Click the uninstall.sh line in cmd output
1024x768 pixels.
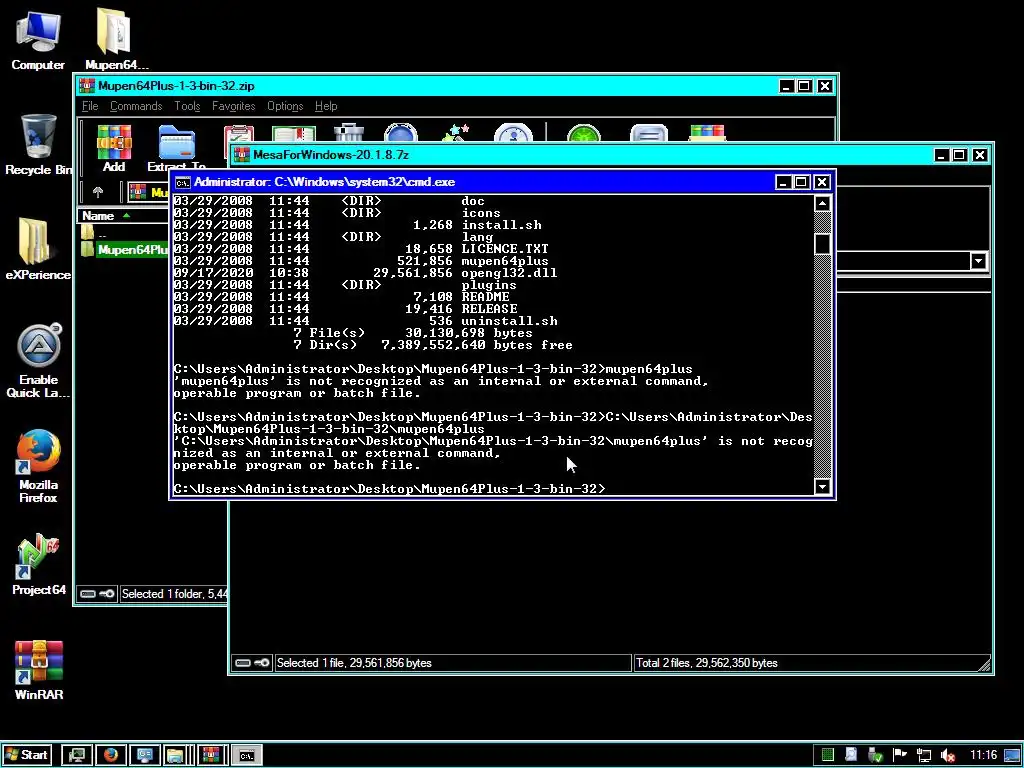(366, 321)
